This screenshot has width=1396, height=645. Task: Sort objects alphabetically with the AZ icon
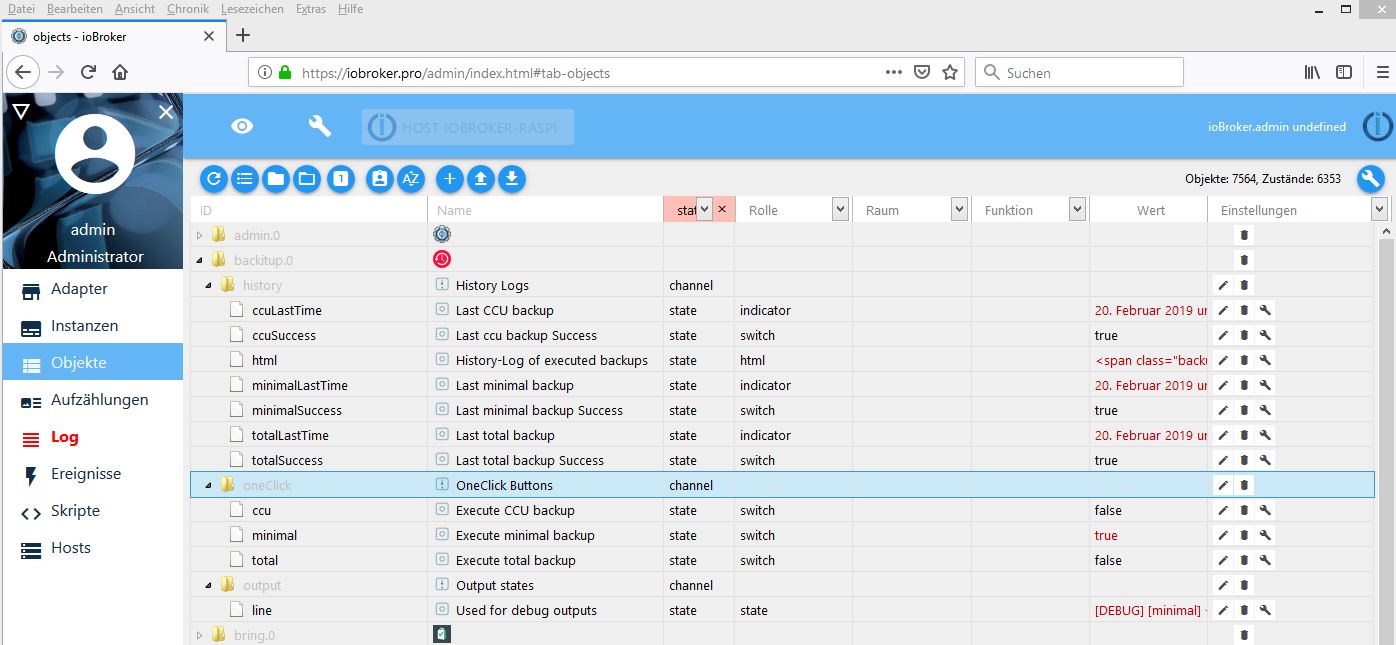point(411,179)
